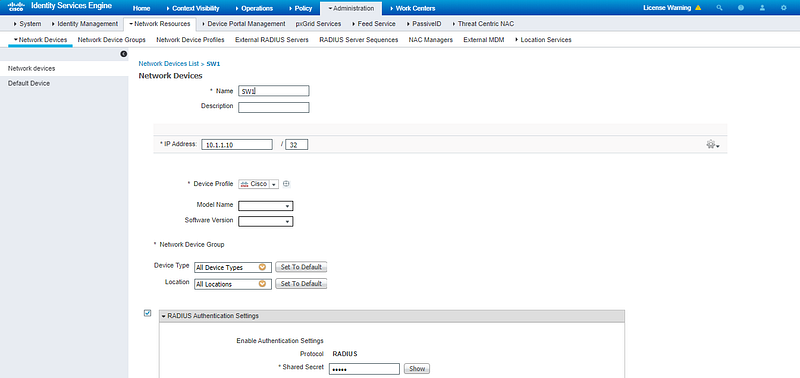Follow the Network Devices List breadcrumb link
The height and width of the screenshot is (378, 800).
point(169,64)
